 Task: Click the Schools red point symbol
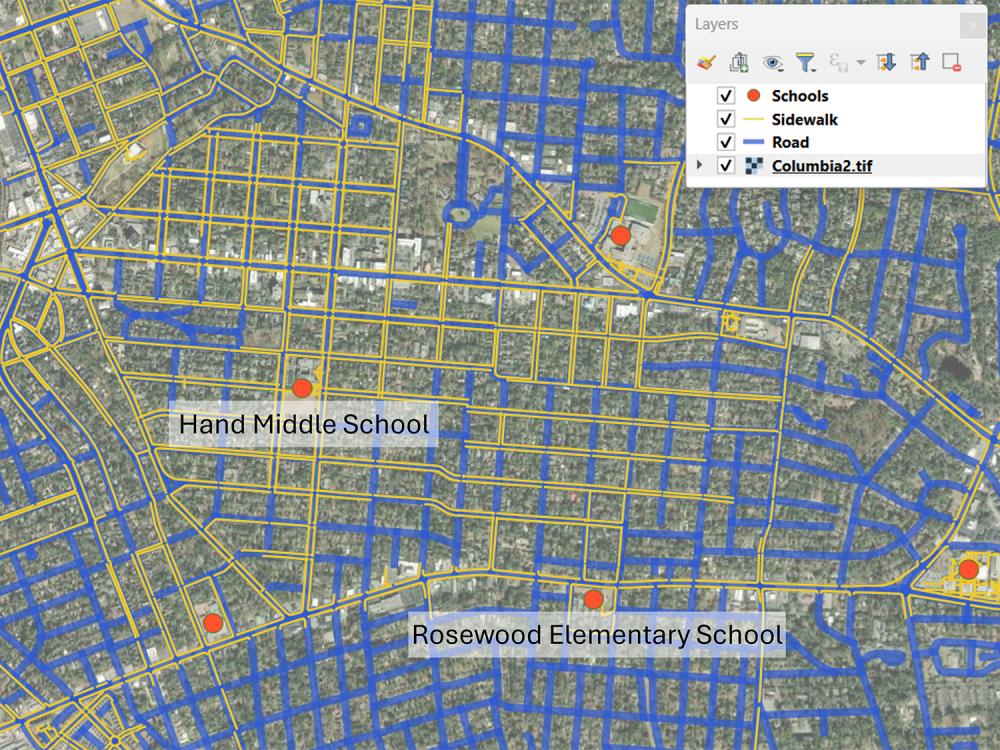click(x=754, y=95)
